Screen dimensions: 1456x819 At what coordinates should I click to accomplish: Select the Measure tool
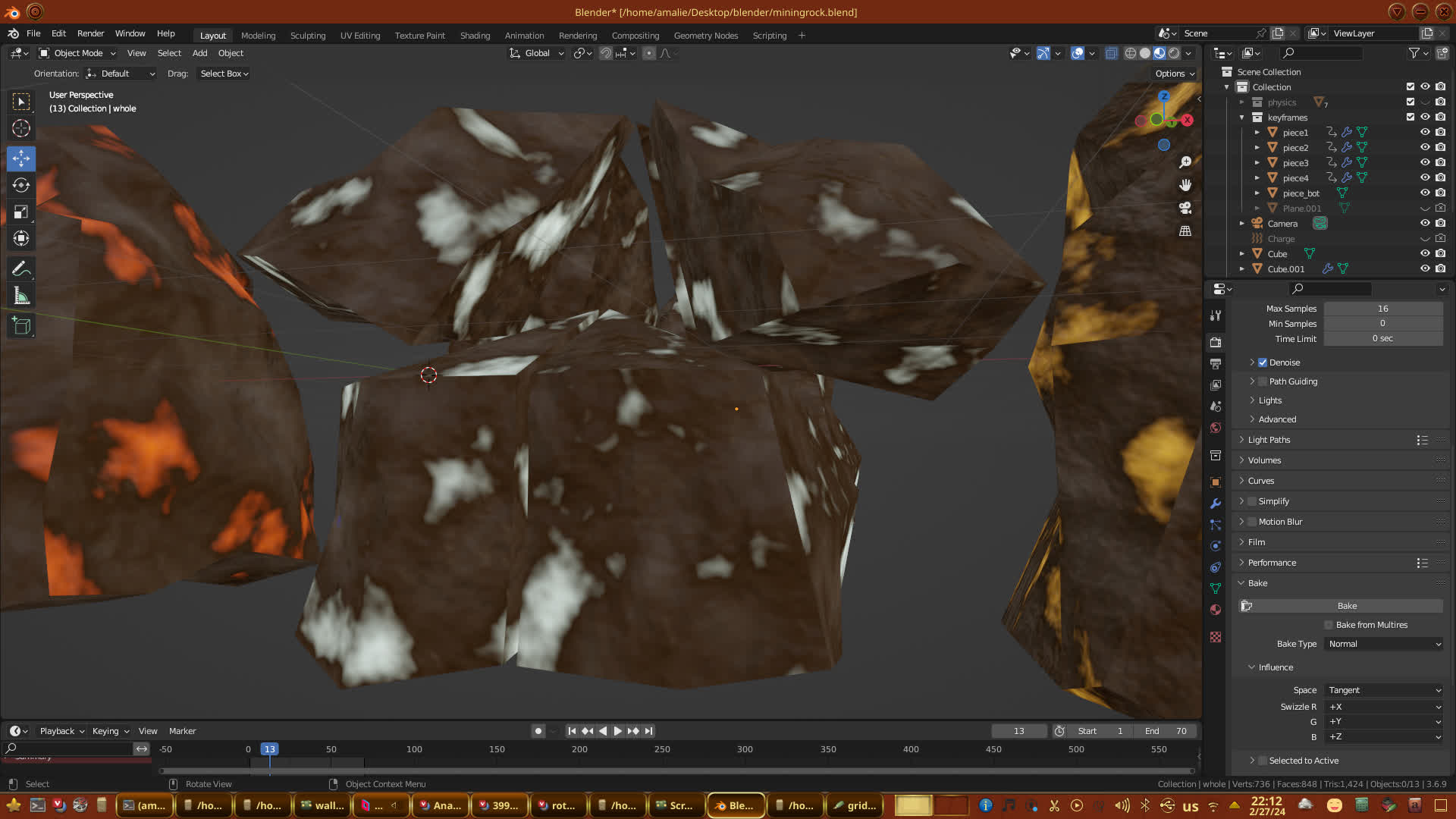coord(21,297)
